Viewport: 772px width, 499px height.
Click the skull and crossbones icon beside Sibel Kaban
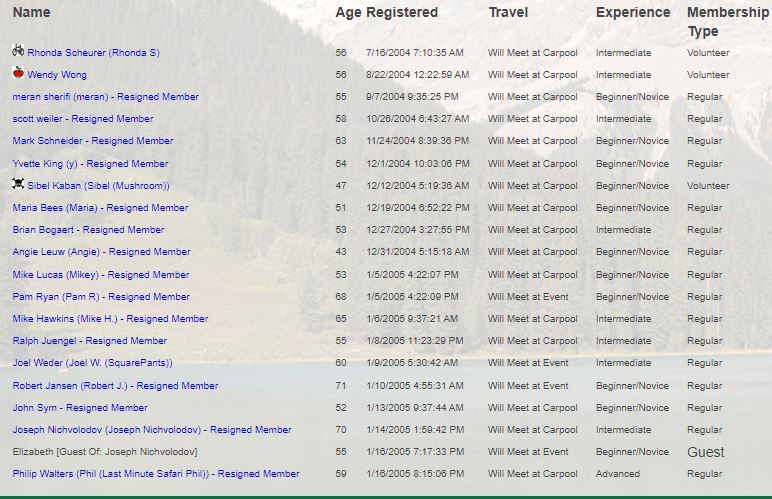pos(18,184)
